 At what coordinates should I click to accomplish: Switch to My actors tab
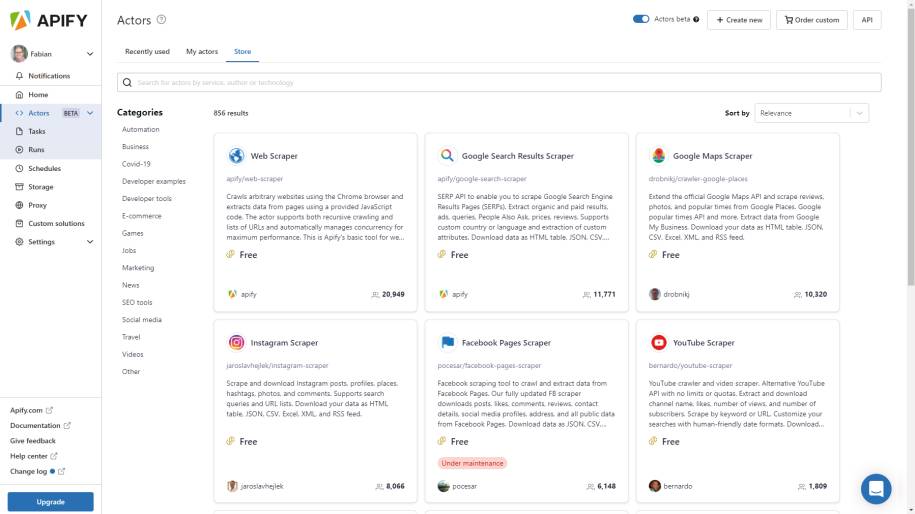point(202,51)
